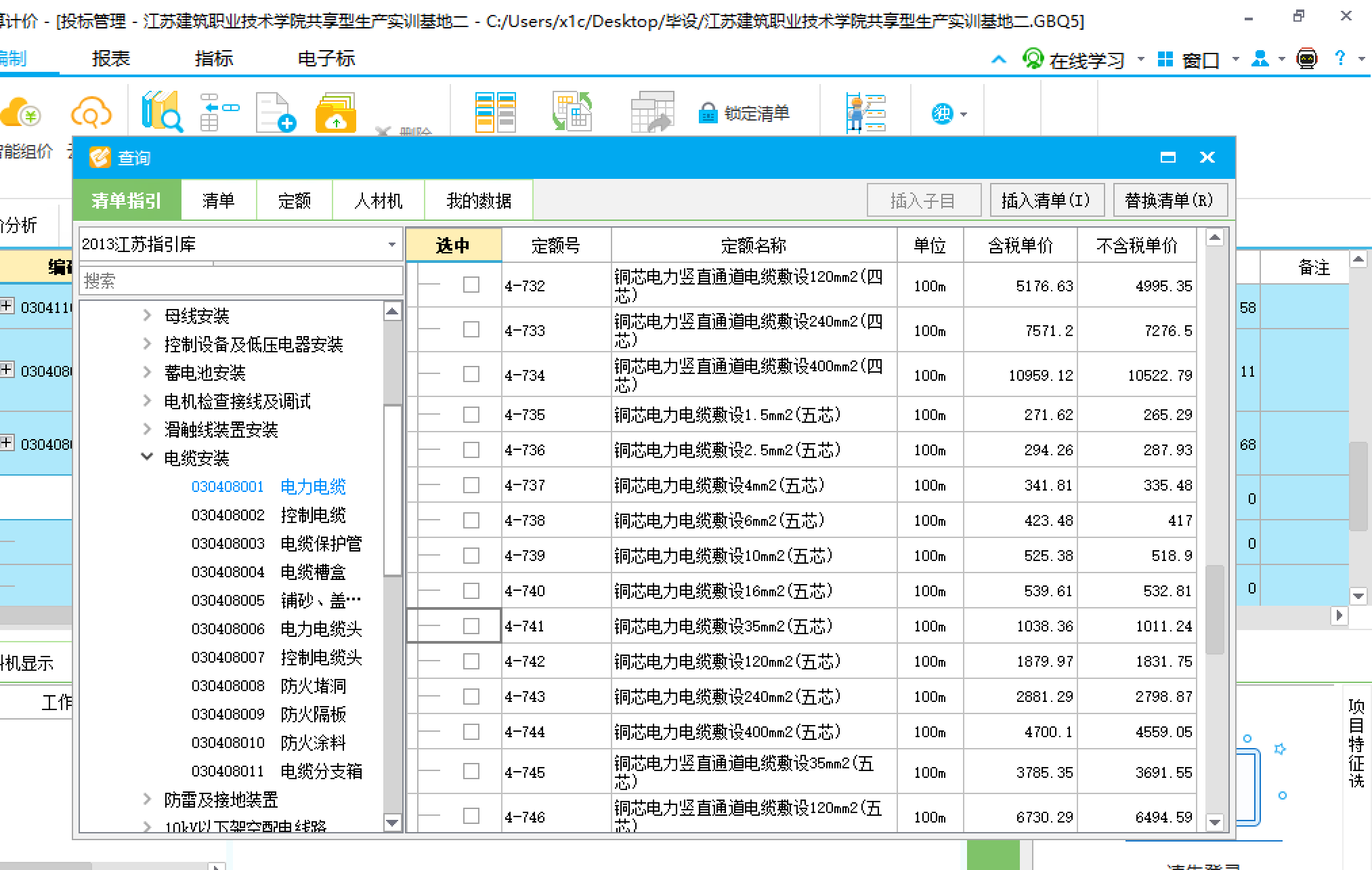This screenshot has height=870, width=1372.
Task: Expand the 母线安装 tree node
Action: (x=147, y=315)
